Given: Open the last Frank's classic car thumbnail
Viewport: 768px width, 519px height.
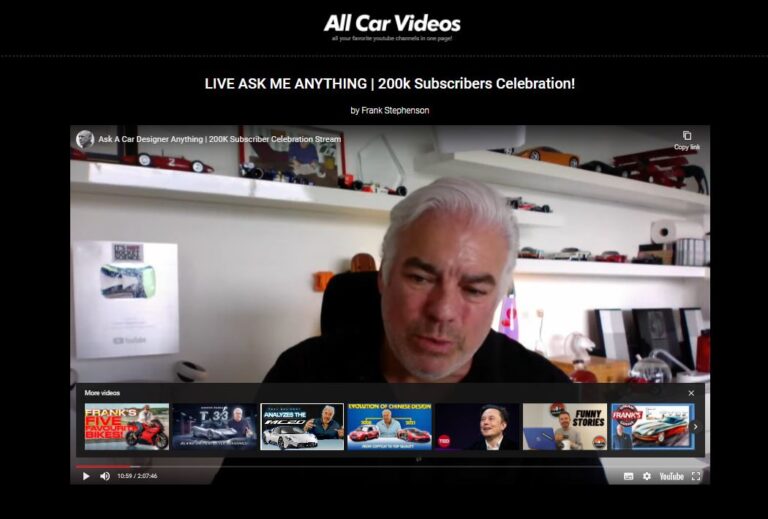Looking at the screenshot, I should [x=651, y=427].
